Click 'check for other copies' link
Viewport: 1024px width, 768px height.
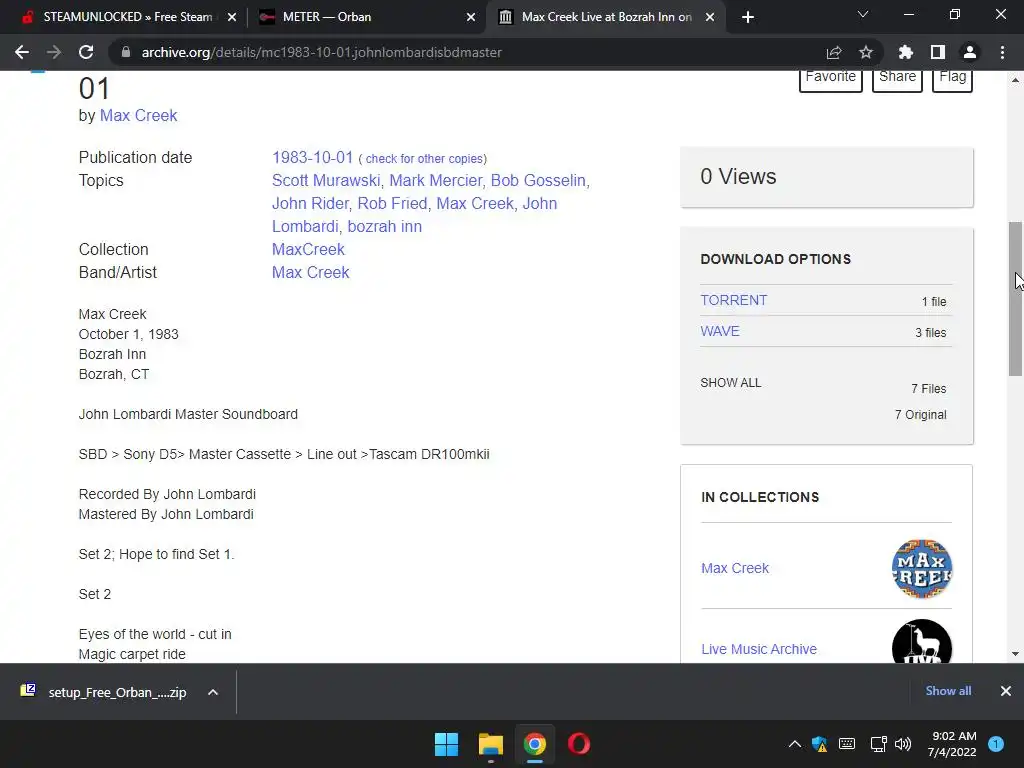(424, 159)
